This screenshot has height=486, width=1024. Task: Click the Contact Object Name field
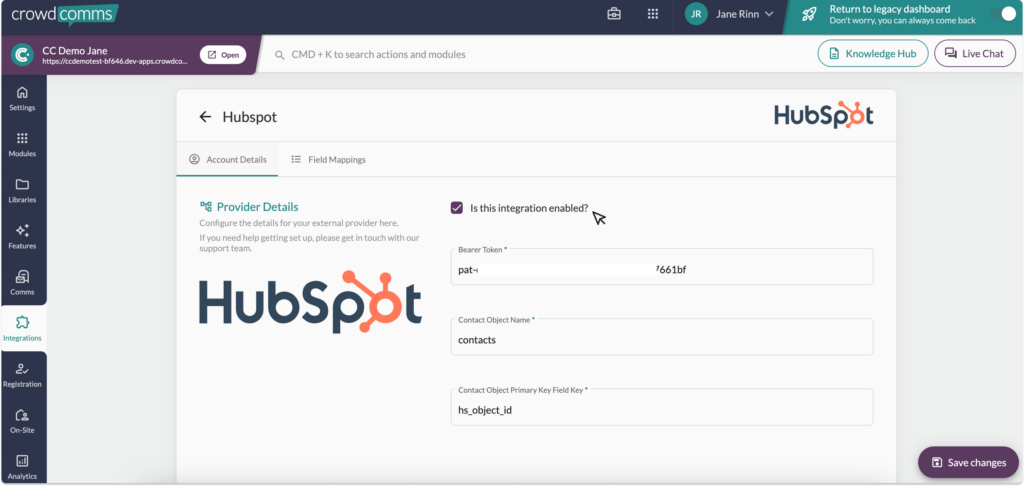[x=661, y=340]
